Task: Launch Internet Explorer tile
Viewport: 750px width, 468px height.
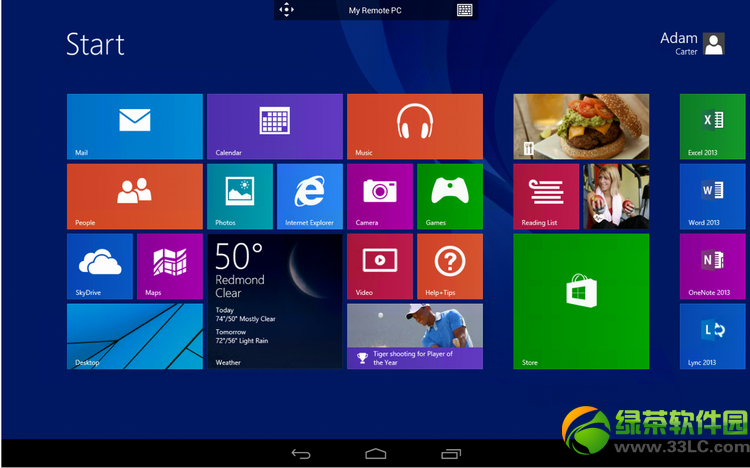Action: pyautogui.click(x=310, y=197)
